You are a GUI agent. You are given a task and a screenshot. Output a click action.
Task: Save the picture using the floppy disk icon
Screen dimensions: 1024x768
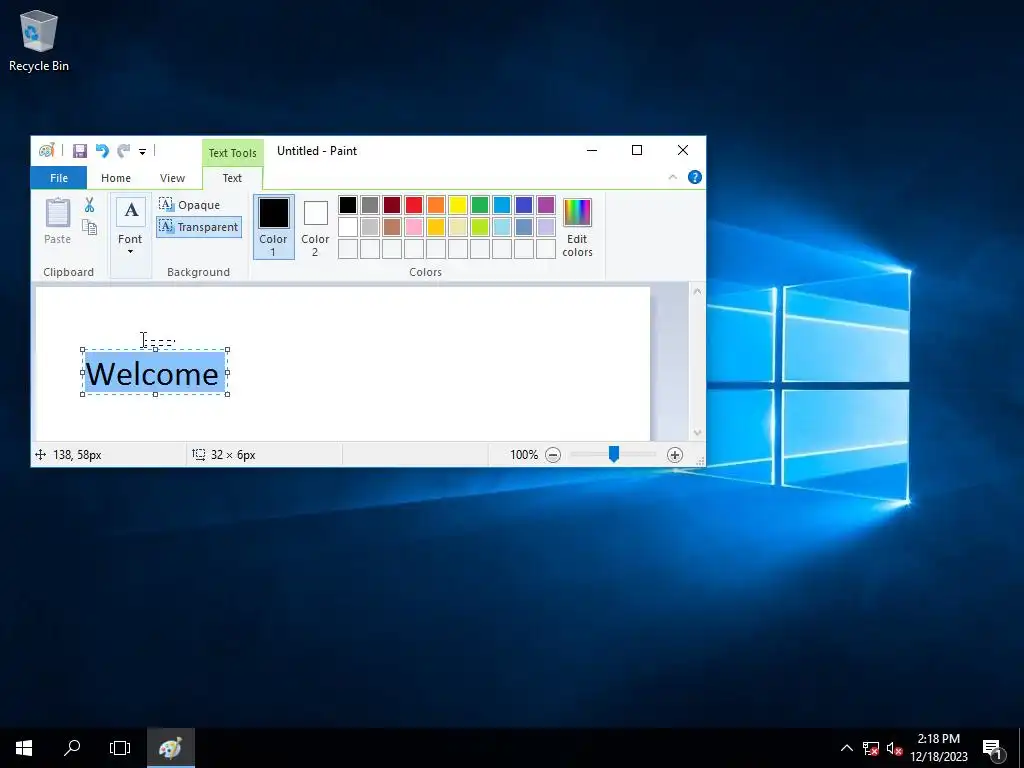pos(80,151)
